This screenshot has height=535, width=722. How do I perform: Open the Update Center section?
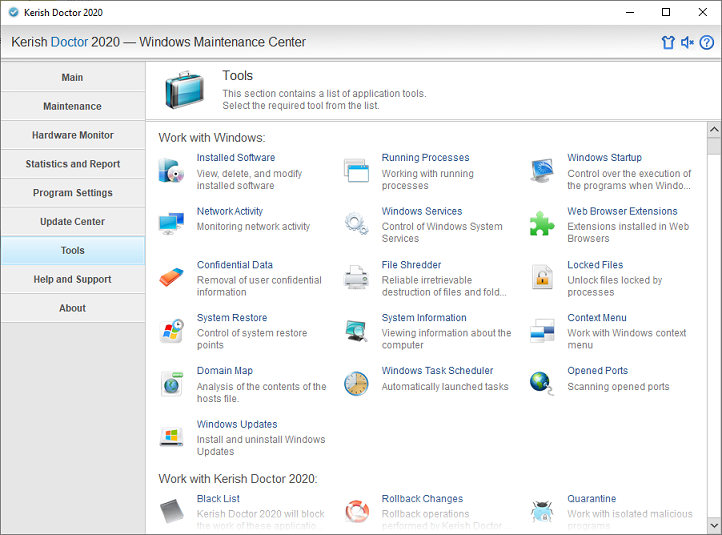coord(73,221)
